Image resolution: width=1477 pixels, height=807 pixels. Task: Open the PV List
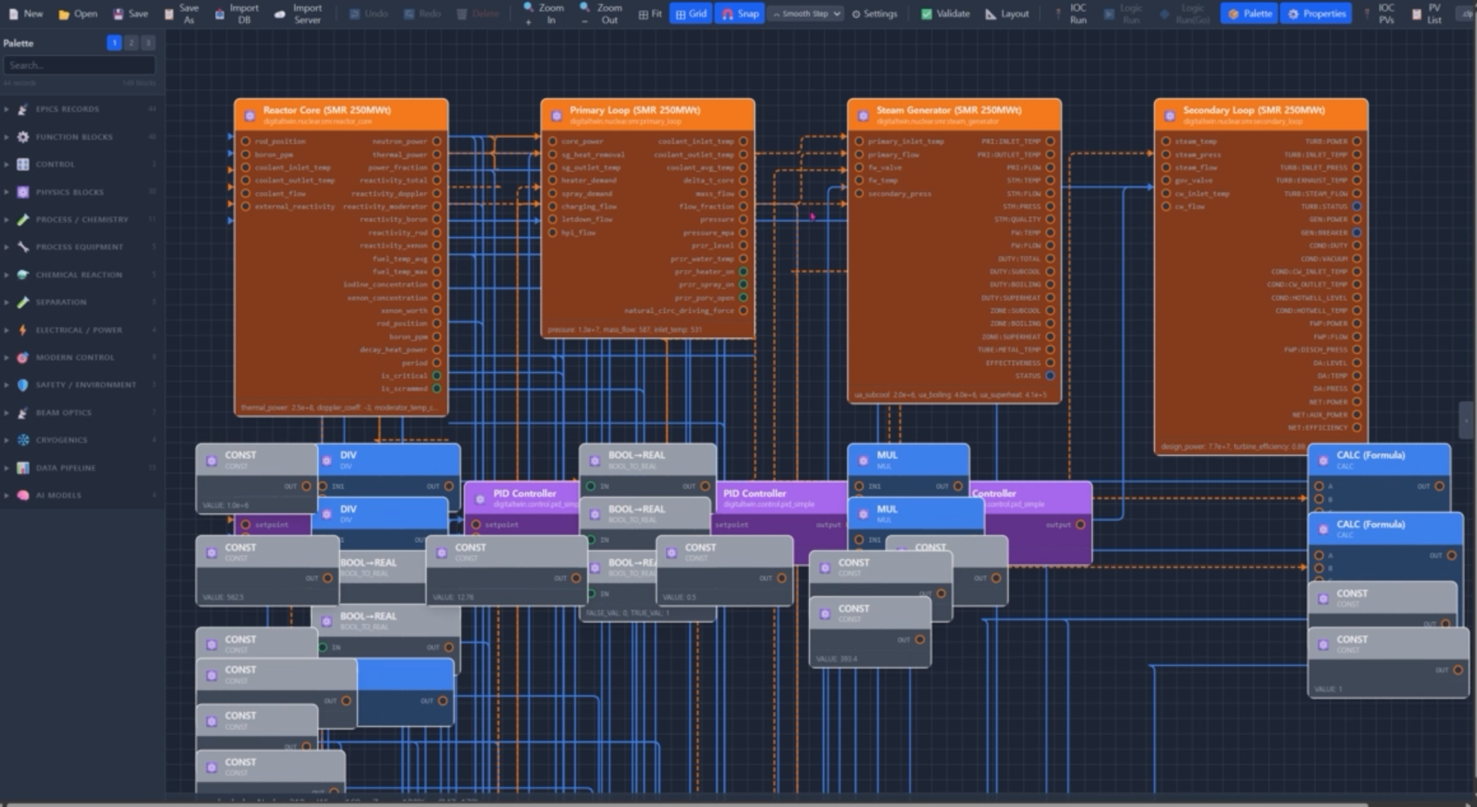[1427, 14]
